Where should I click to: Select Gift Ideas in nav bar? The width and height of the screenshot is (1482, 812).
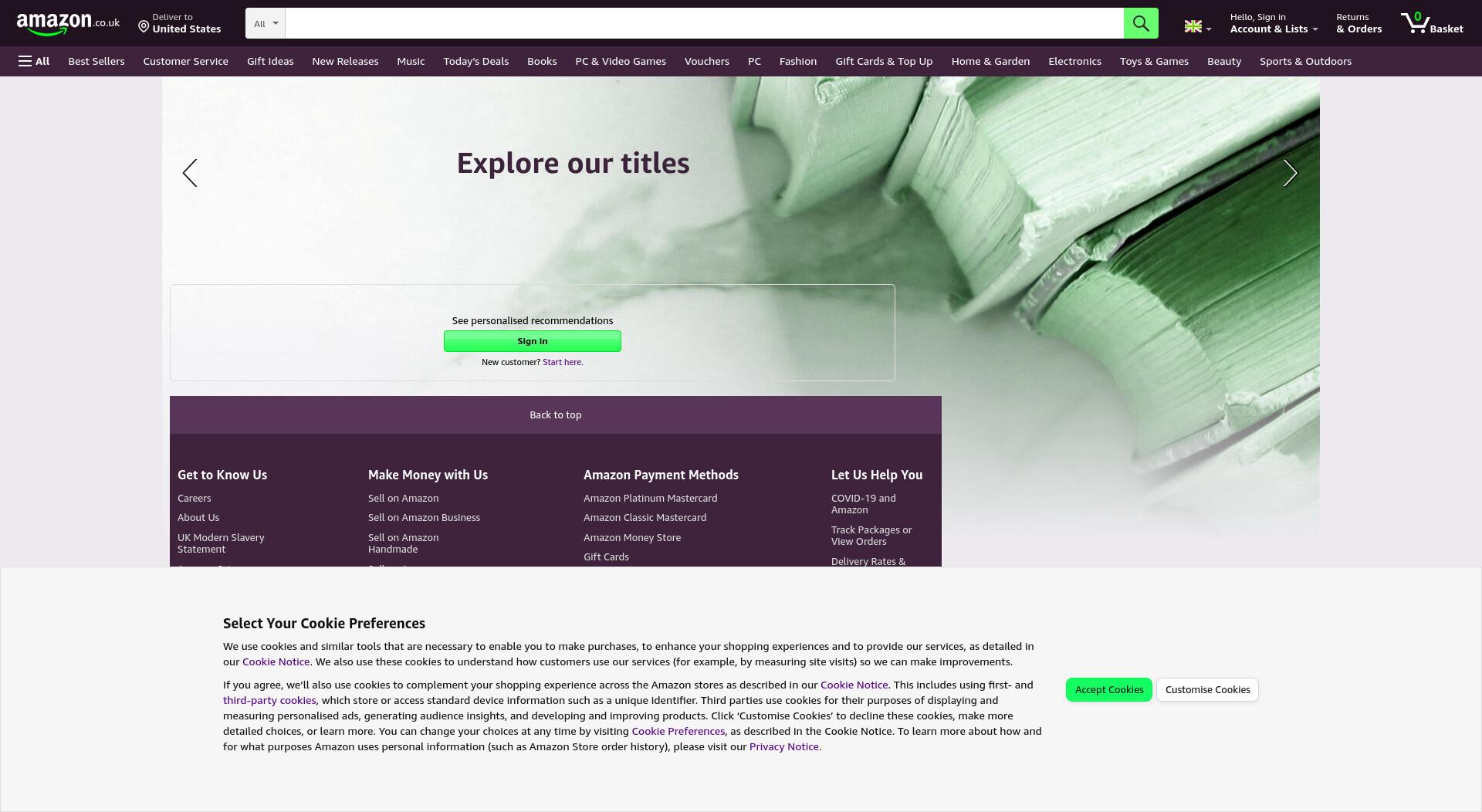pos(270,61)
